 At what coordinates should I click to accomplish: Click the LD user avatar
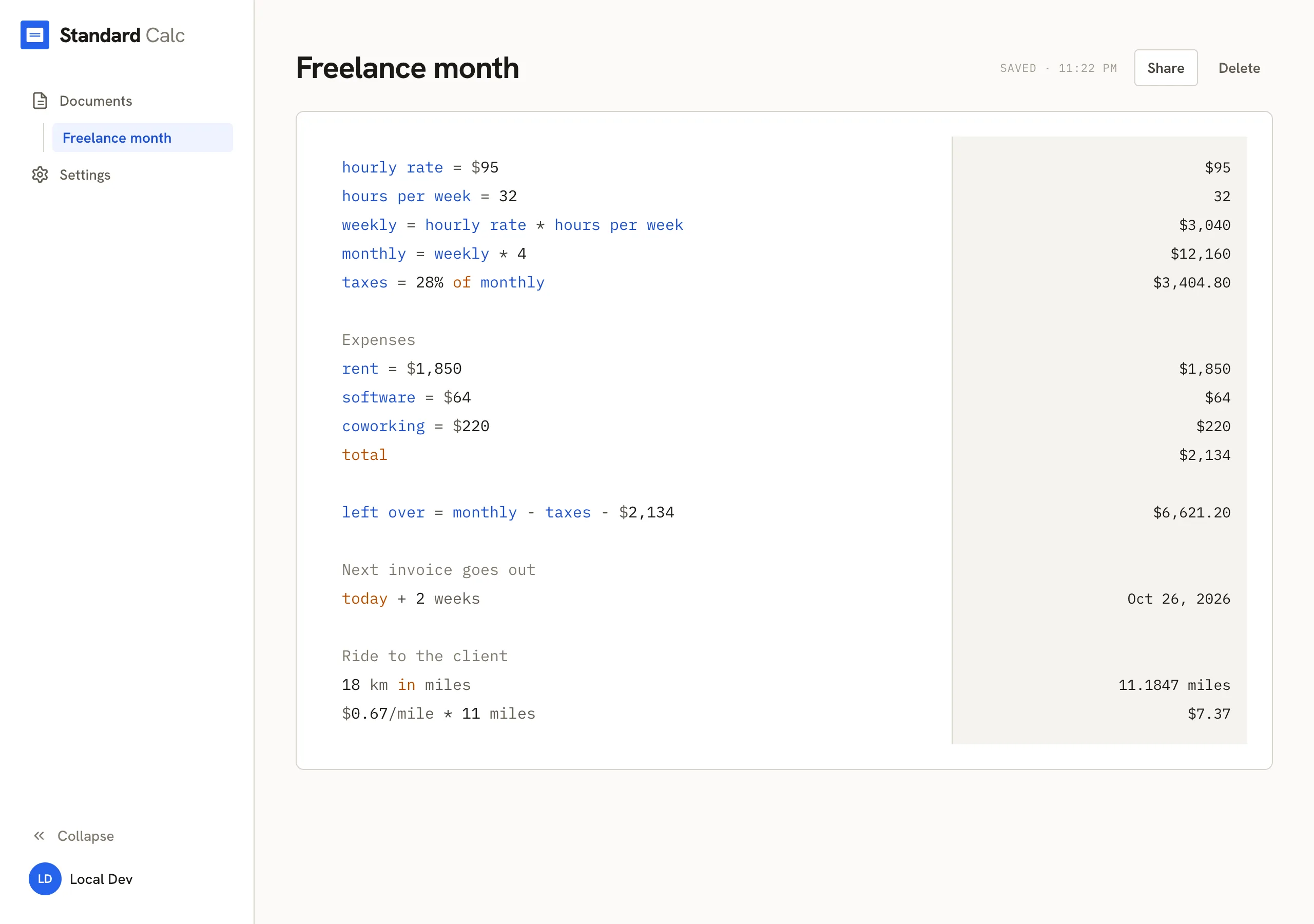coord(45,879)
